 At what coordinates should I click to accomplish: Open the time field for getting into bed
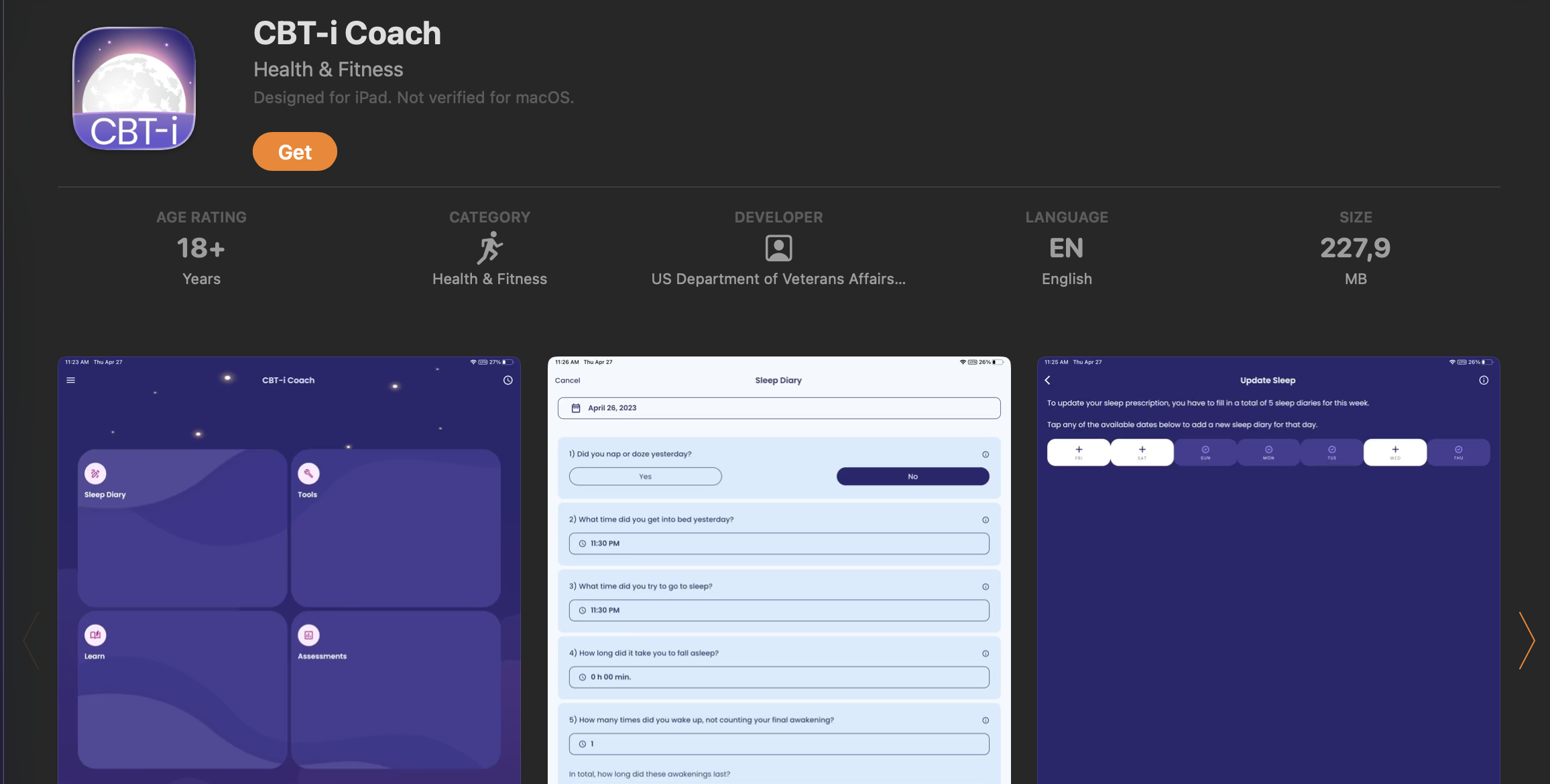pyautogui.click(x=779, y=543)
